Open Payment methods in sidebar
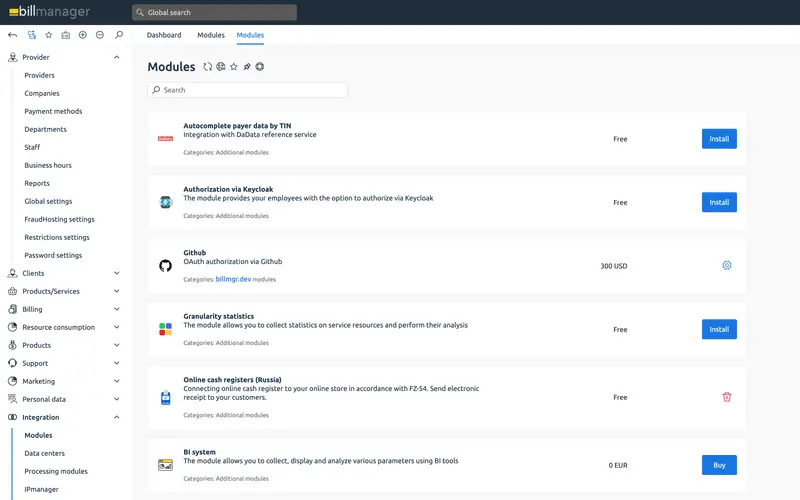The height and width of the screenshot is (500, 800). coord(53,111)
